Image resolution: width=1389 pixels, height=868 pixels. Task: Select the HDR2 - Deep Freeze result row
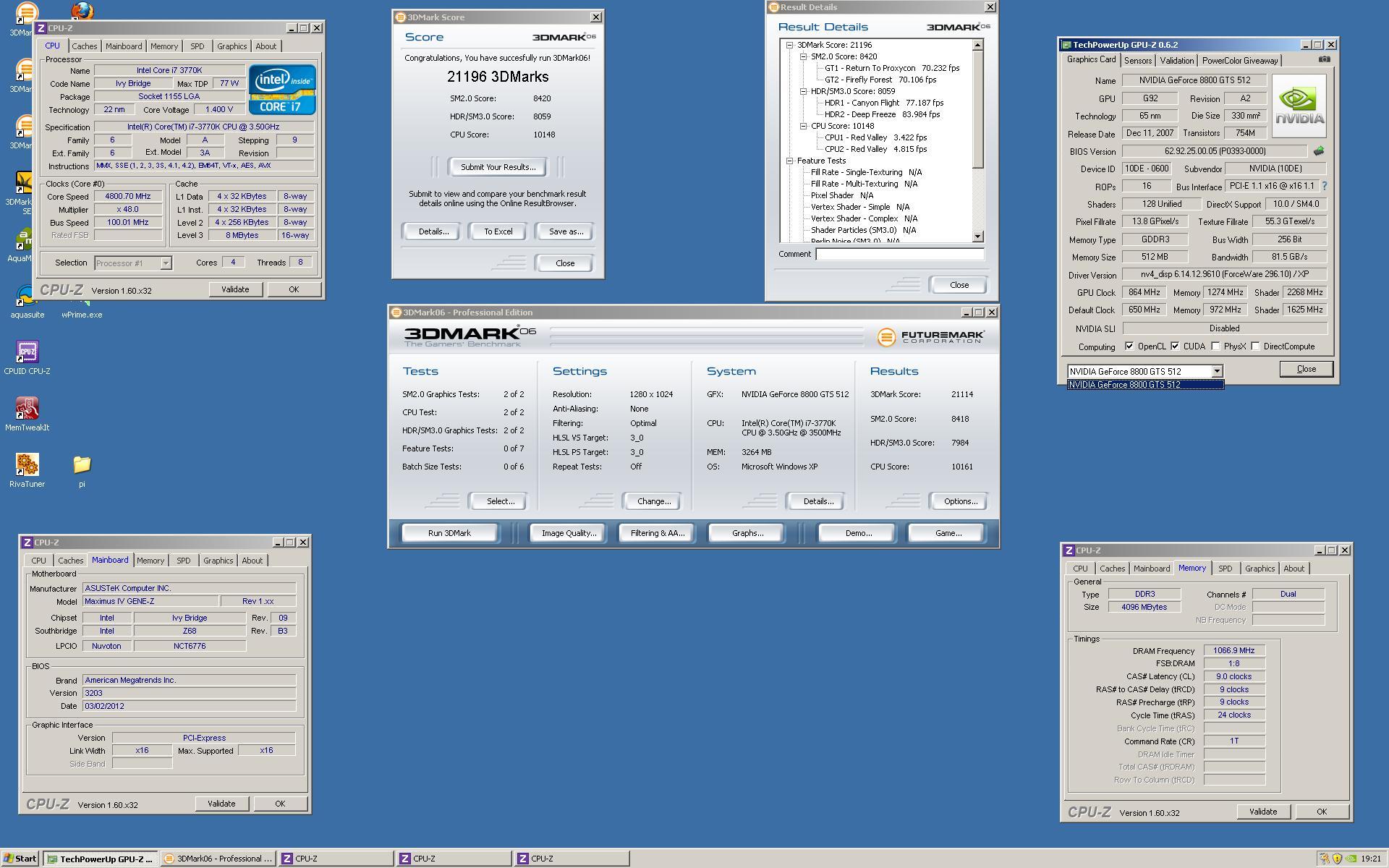[x=882, y=114]
